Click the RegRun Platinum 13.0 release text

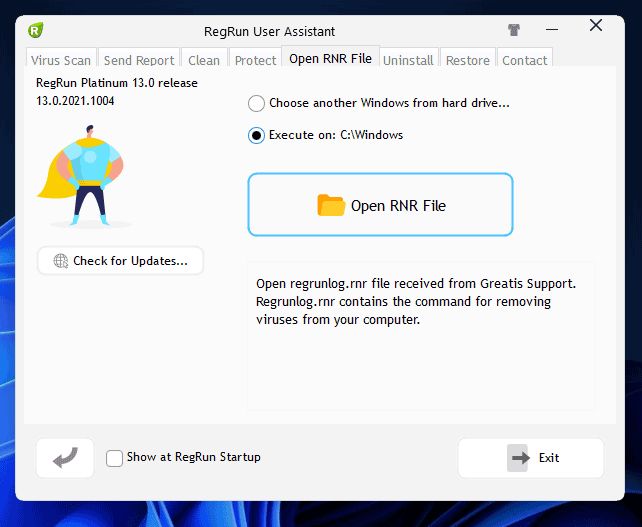coord(117,83)
